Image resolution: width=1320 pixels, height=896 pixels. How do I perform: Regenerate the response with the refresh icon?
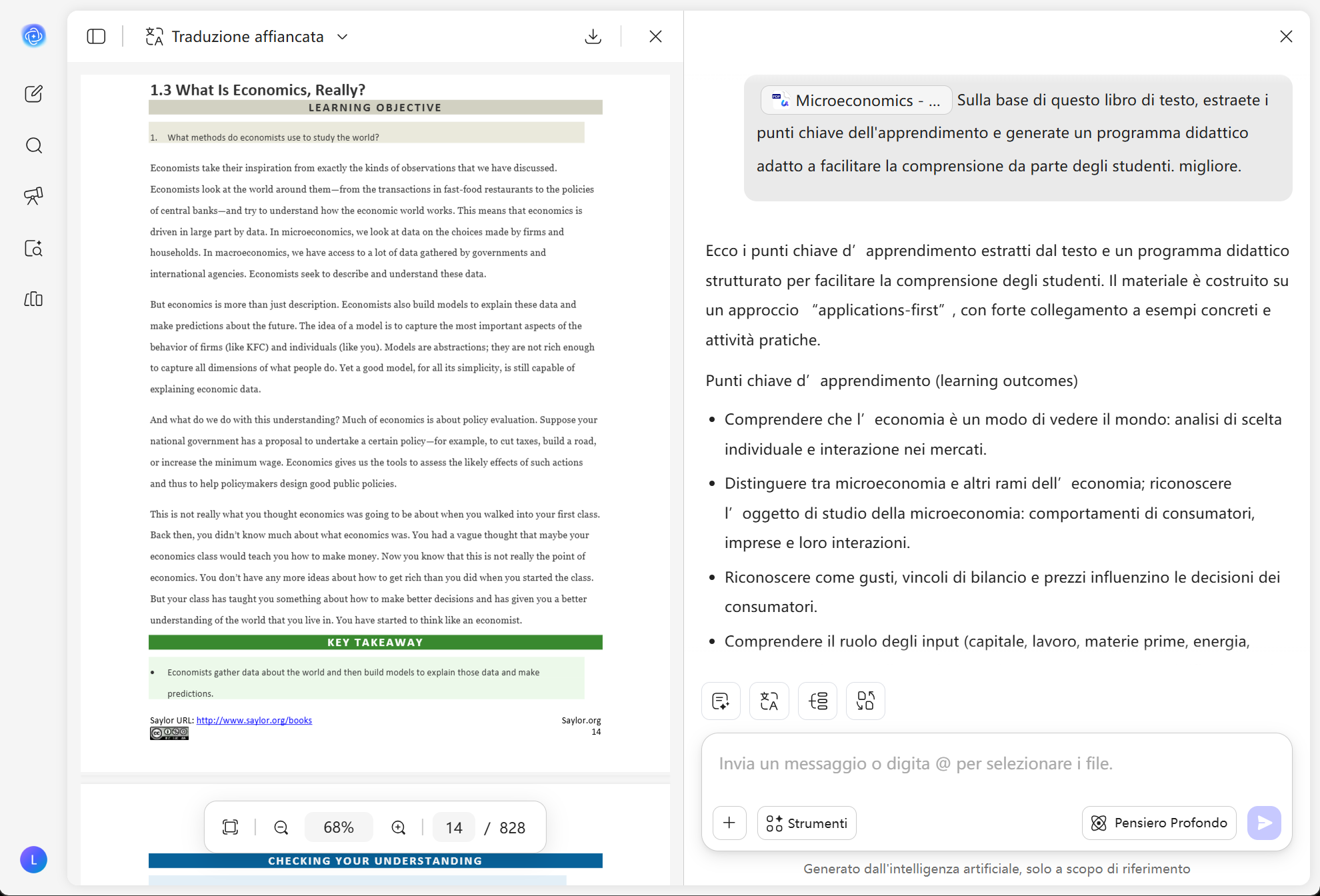pos(865,701)
